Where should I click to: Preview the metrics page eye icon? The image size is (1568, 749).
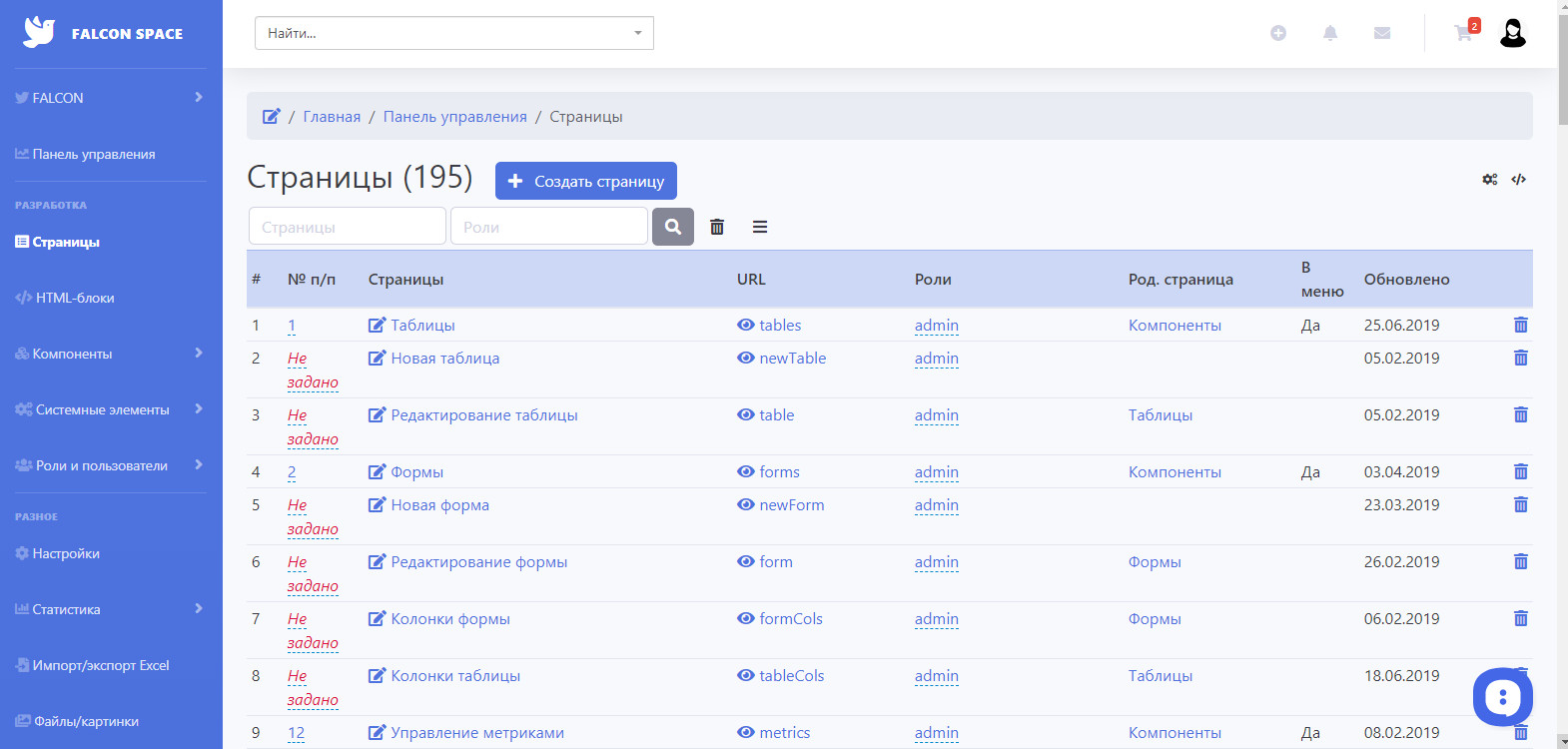point(746,732)
